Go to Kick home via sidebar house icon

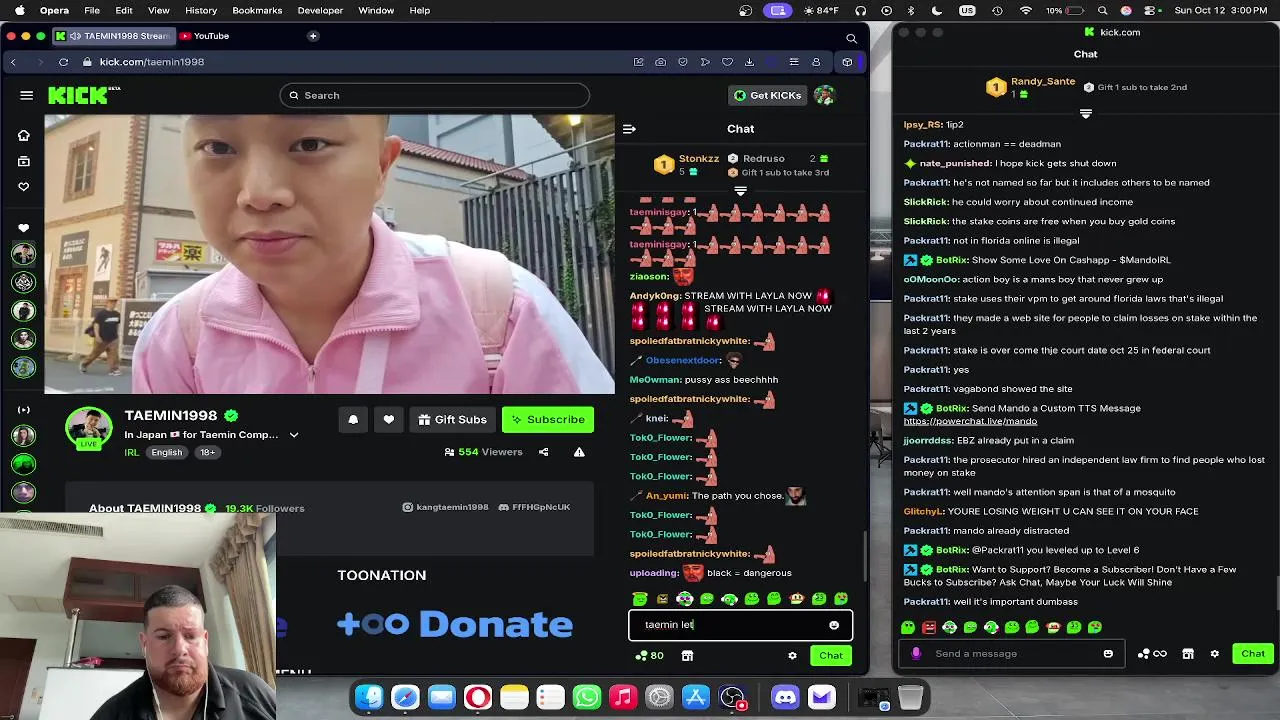click(24, 135)
